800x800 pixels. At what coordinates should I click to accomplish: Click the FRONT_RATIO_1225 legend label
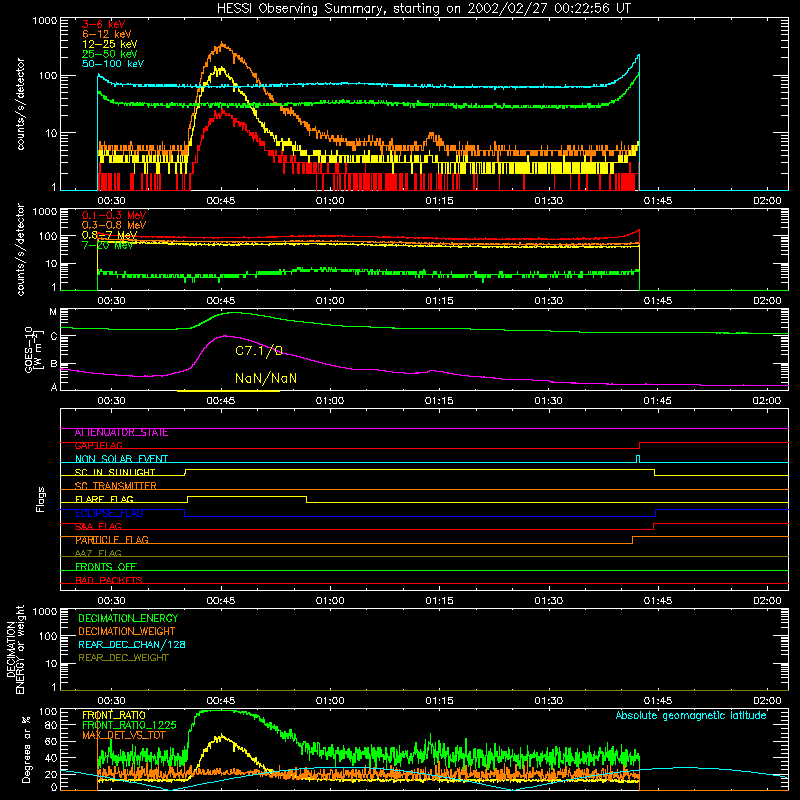(x=130, y=726)
